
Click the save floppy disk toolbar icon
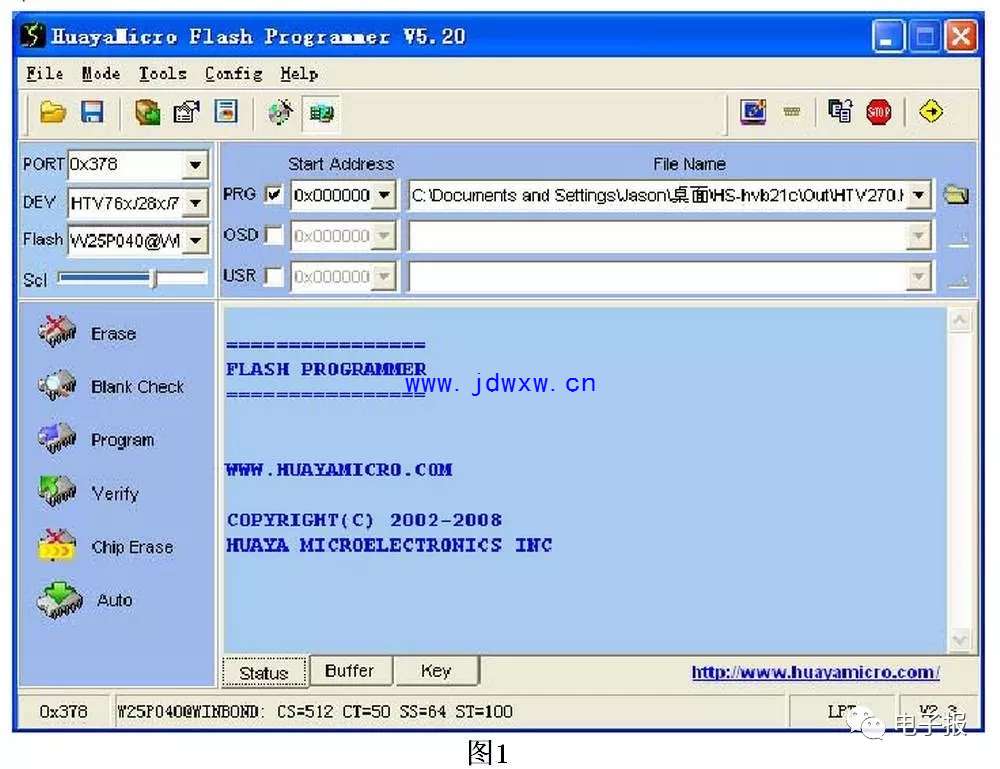[x=92, y=113]
